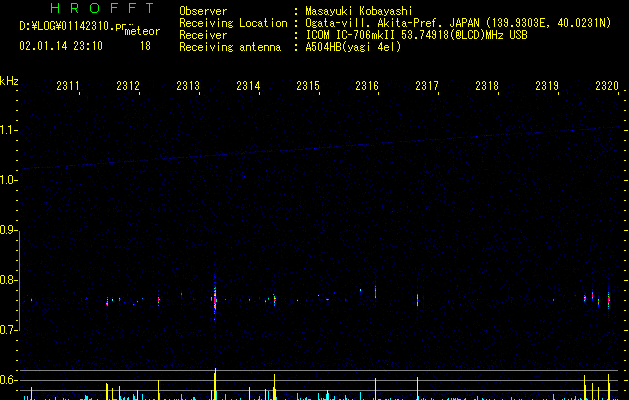Click the Receiving Location label
629x400 pixels.
233,23
